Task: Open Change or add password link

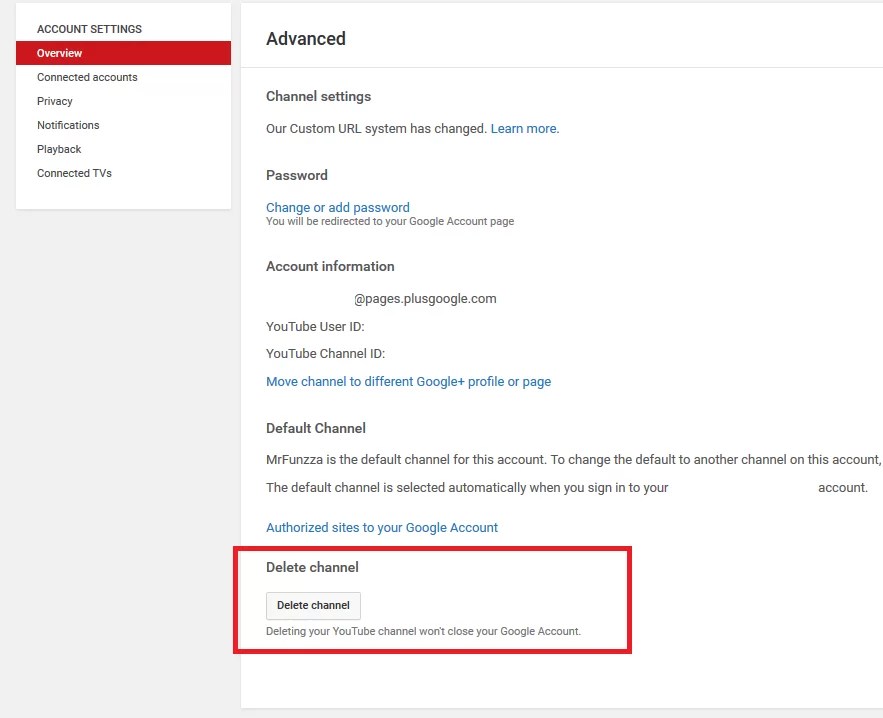Action: (337, 207)
